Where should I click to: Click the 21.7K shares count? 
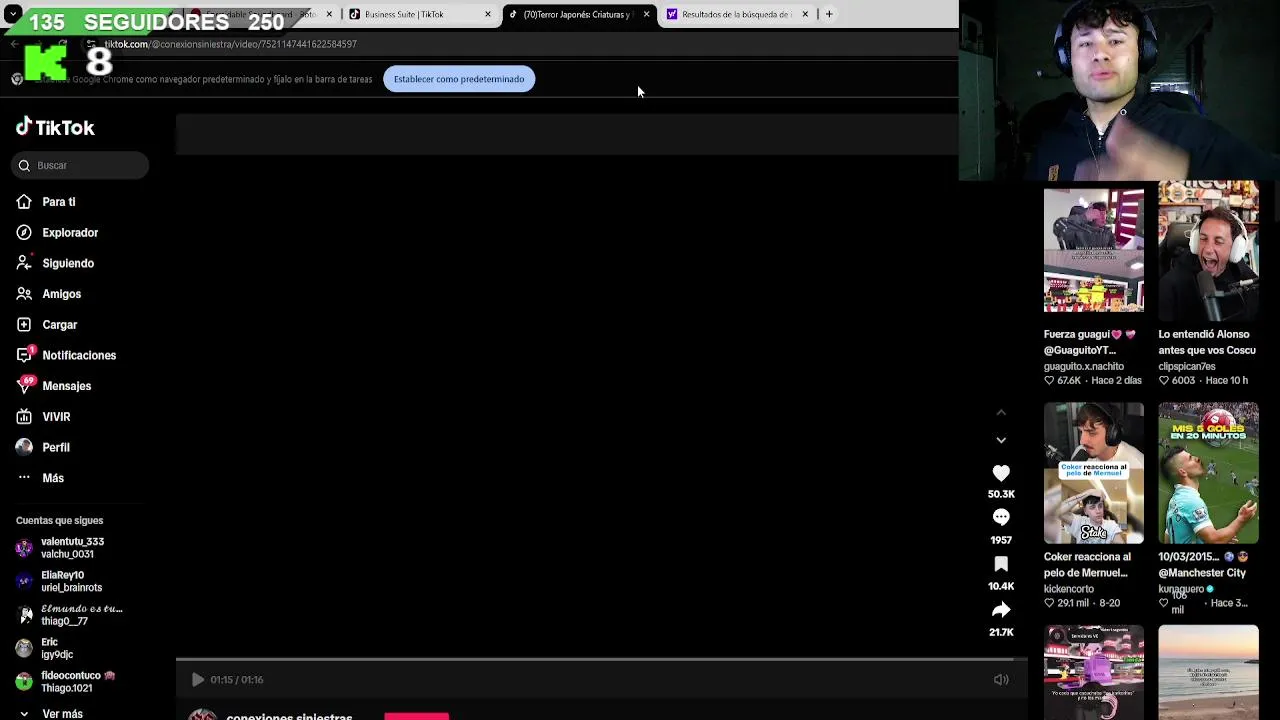click(x=1001, y=632)
